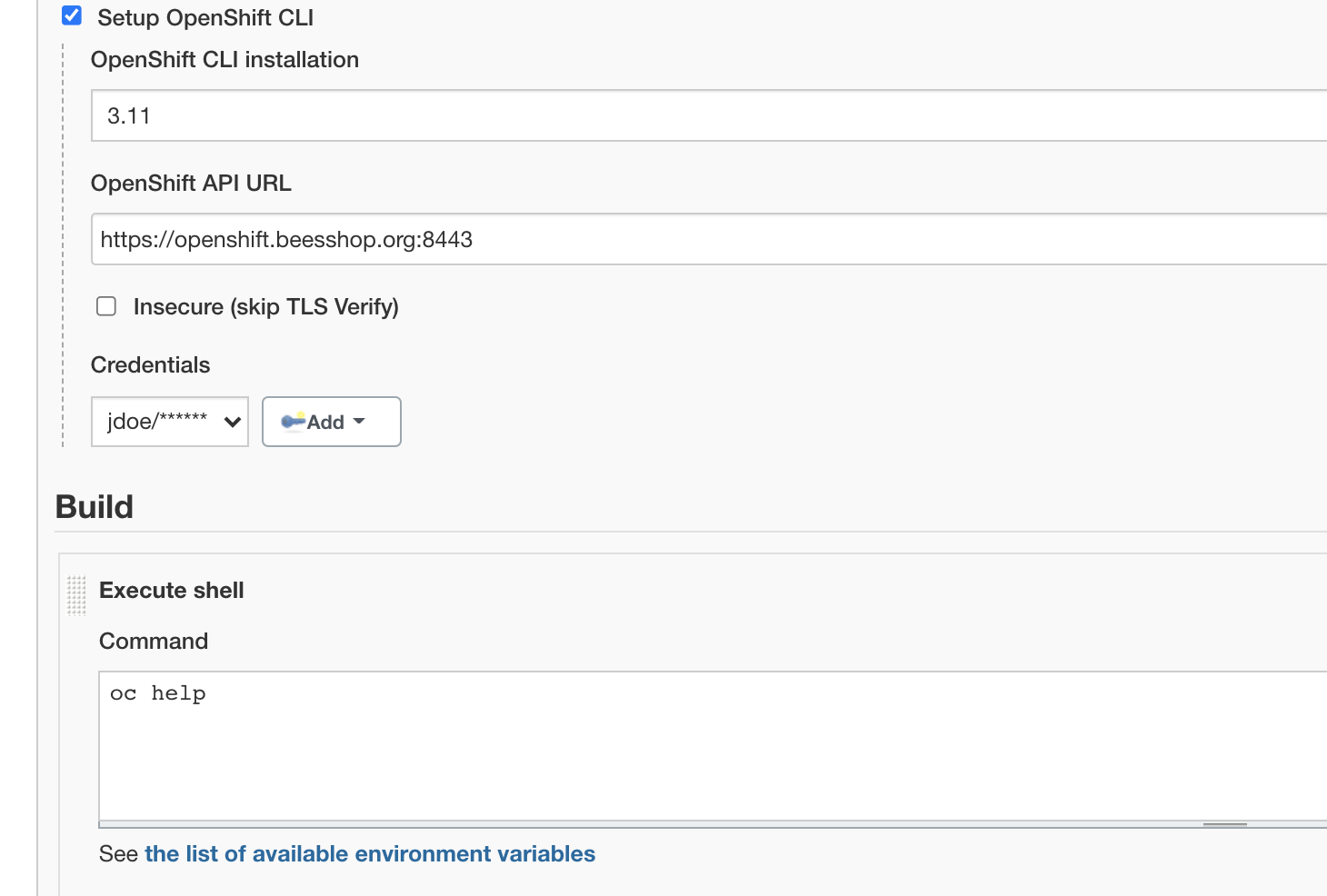Click the Command label
The width and height of the screenshot is (1327, 896).
coord(154,641)
